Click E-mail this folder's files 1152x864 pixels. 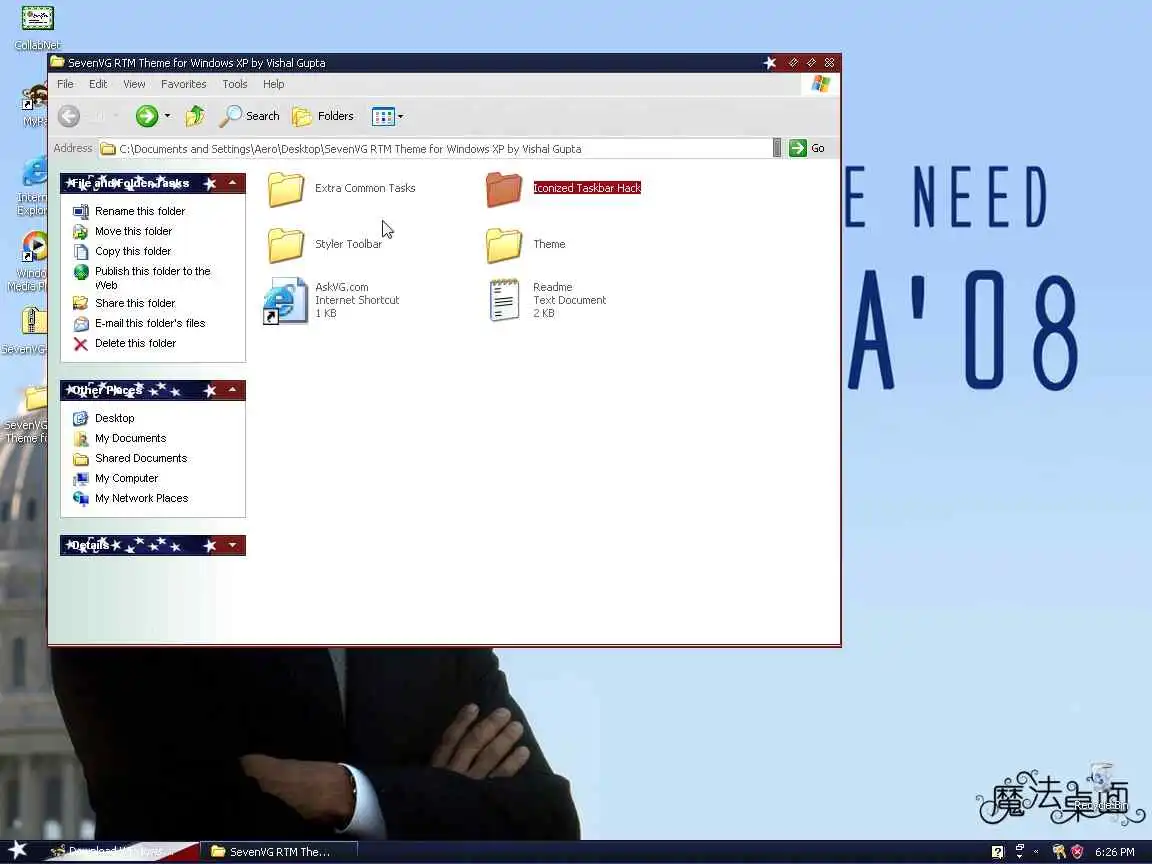(140, 323)
